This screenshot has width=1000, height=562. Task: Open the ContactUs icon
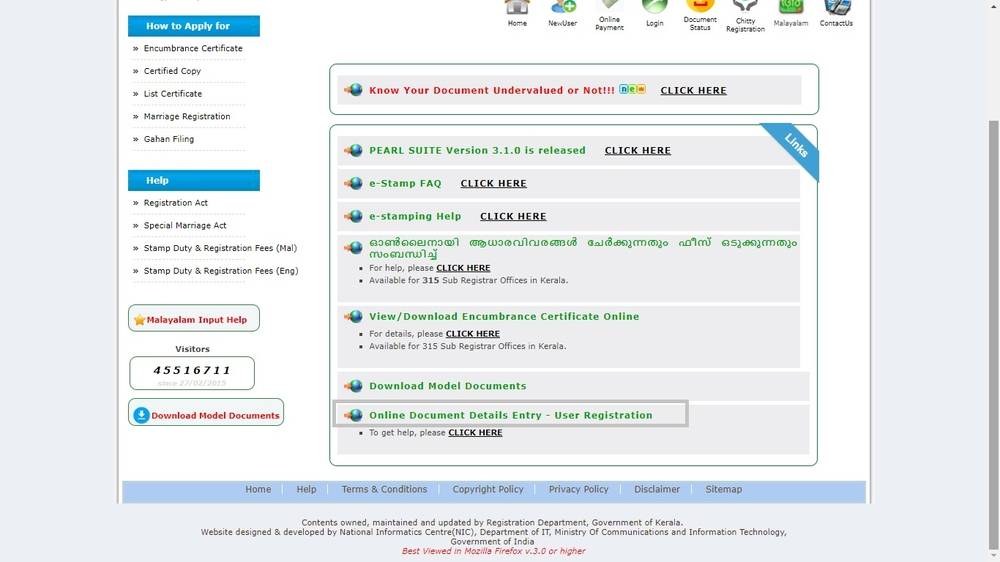pyautogui.click(x=836, y=8)
